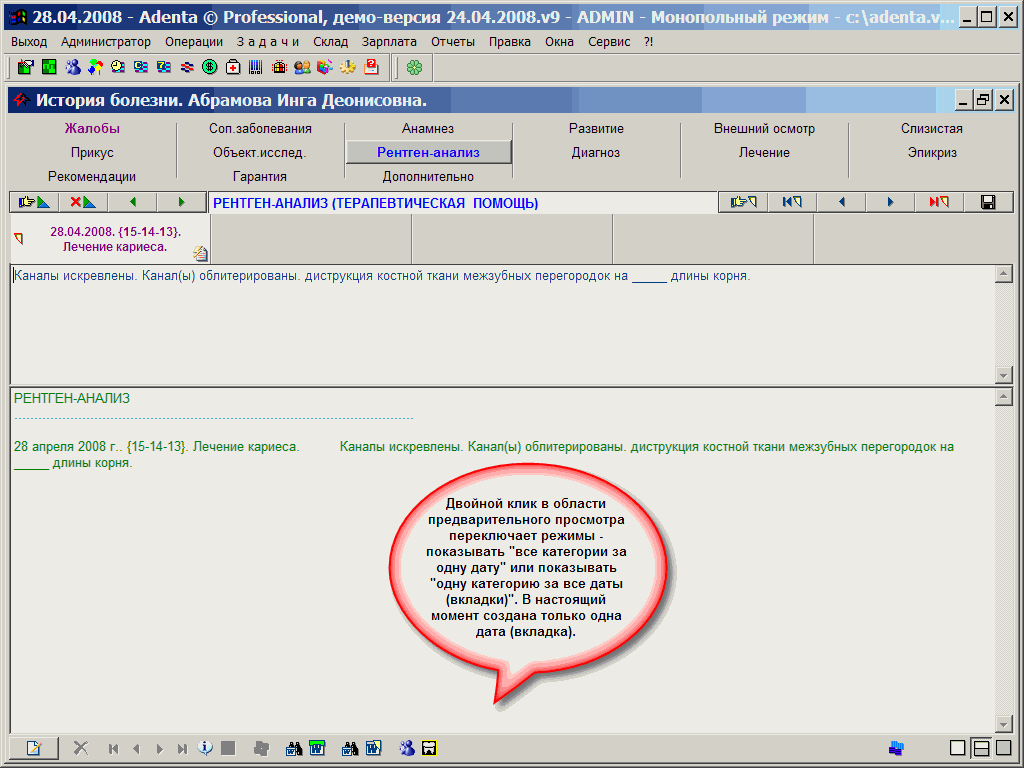This screenshot has width=1024, height=768.
Task: Click the red cross medical kit icon
Action: tap(233, 67)
